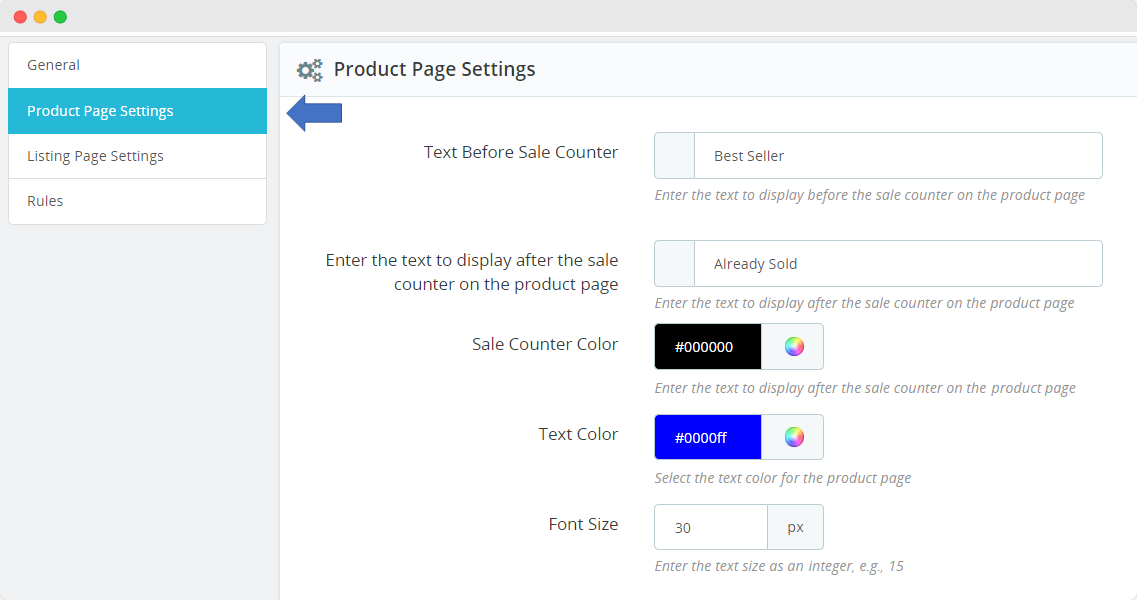Screen dimensions: 1137x600
Task: Open the General settings tab
Action: [137, 65]
